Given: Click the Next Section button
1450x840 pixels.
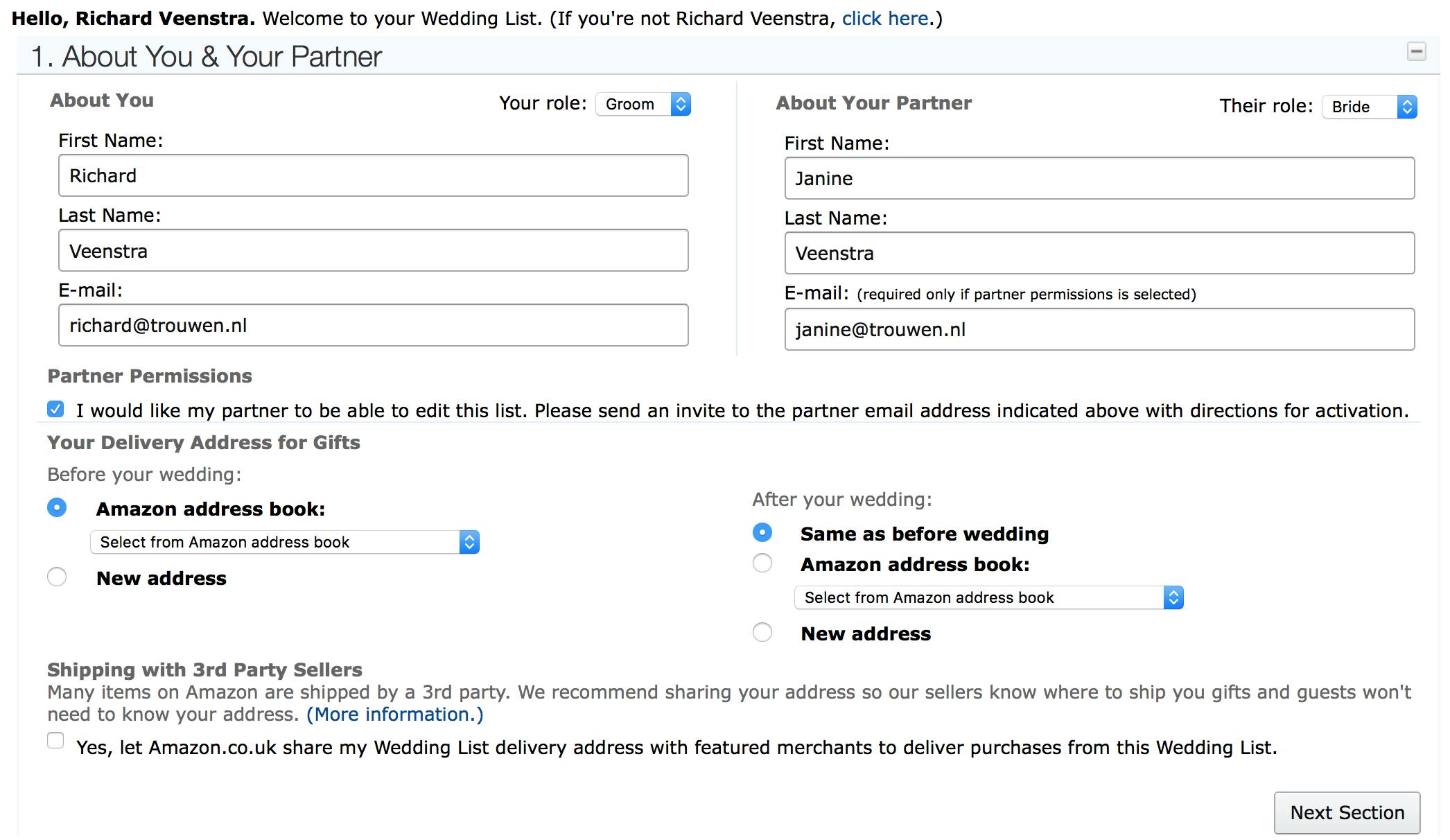Looking at the screenshot, I should (1347, 812).
